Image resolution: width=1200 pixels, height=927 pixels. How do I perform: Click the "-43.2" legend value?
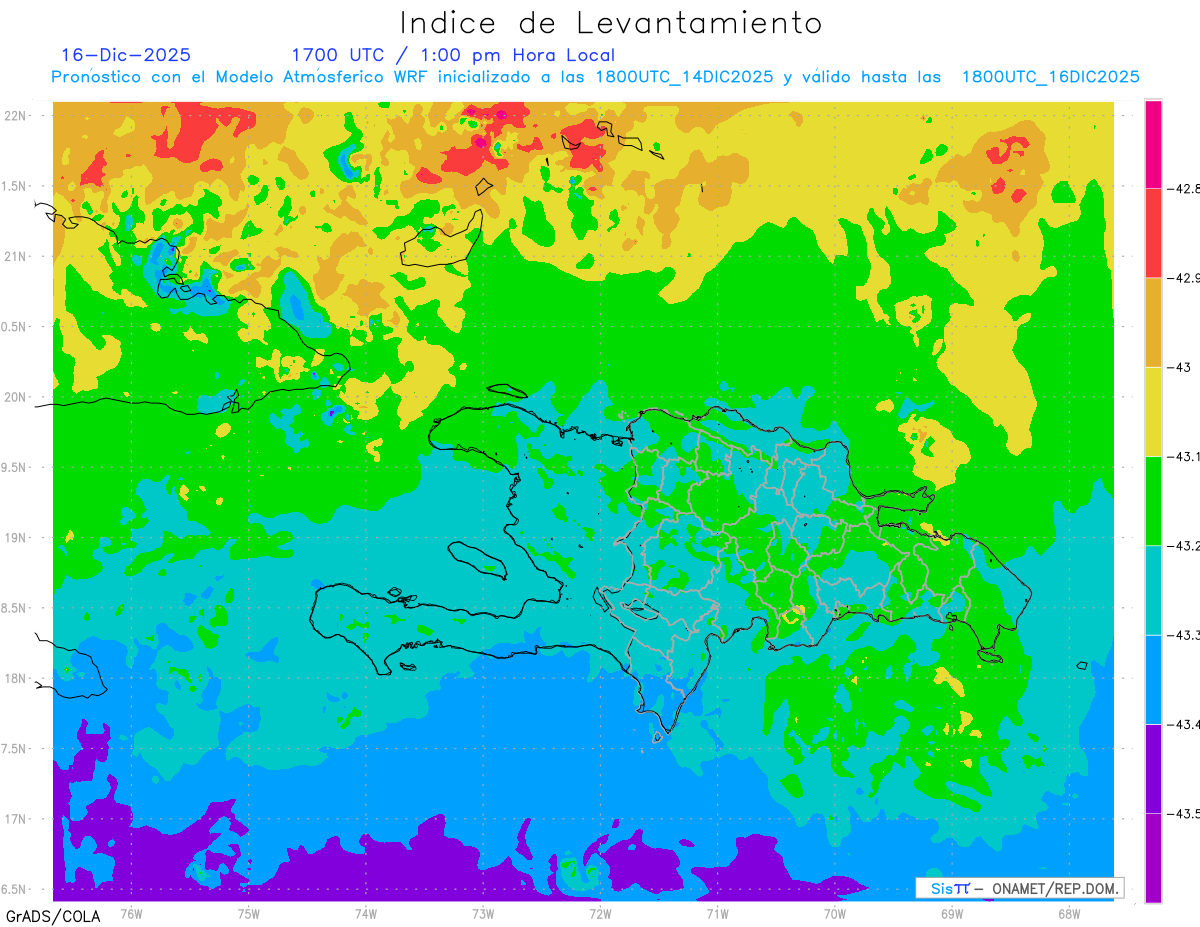click(x=1183, y=546)
